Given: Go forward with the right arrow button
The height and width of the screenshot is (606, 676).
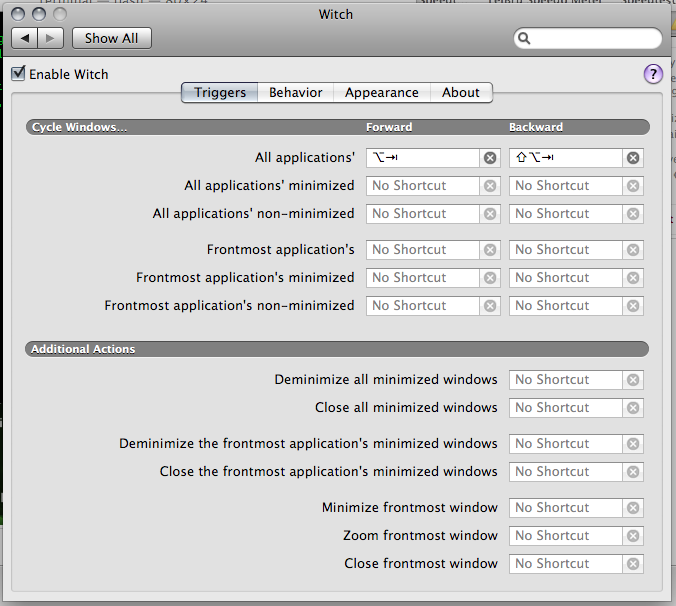Looking at the screenshot, I should click(x=51, y=38).
